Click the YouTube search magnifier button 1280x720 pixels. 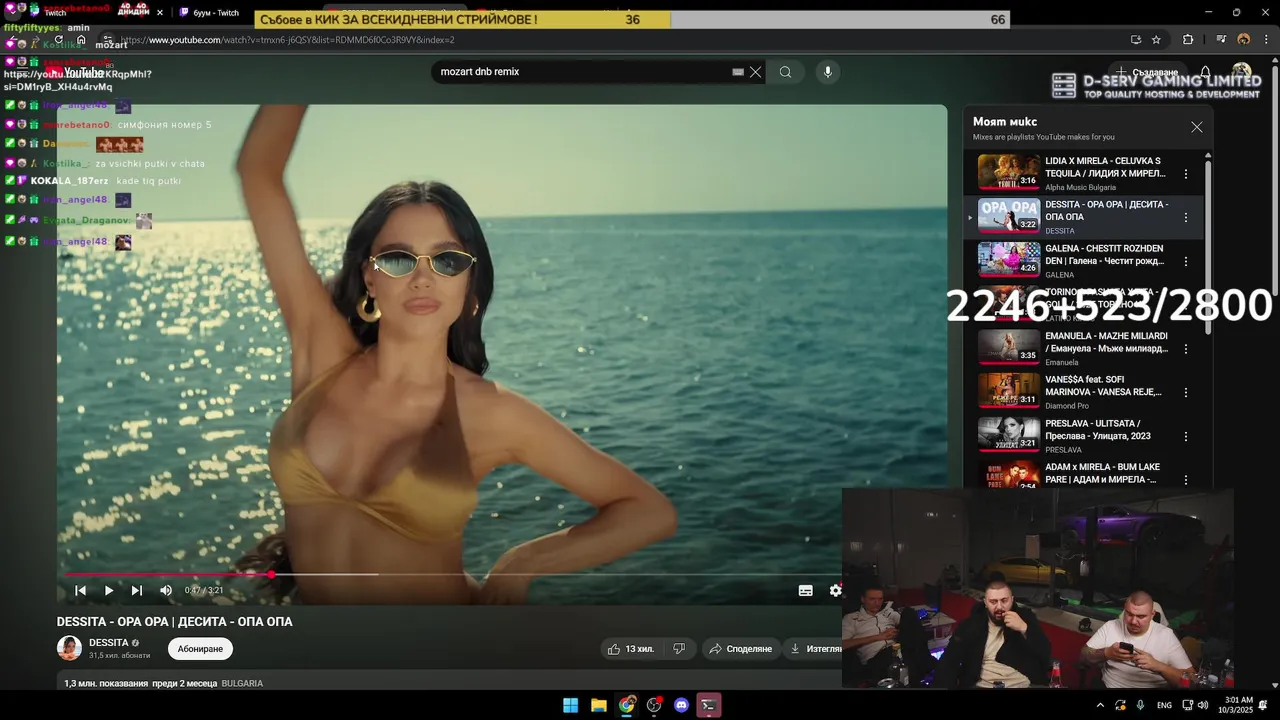[786, 72]
